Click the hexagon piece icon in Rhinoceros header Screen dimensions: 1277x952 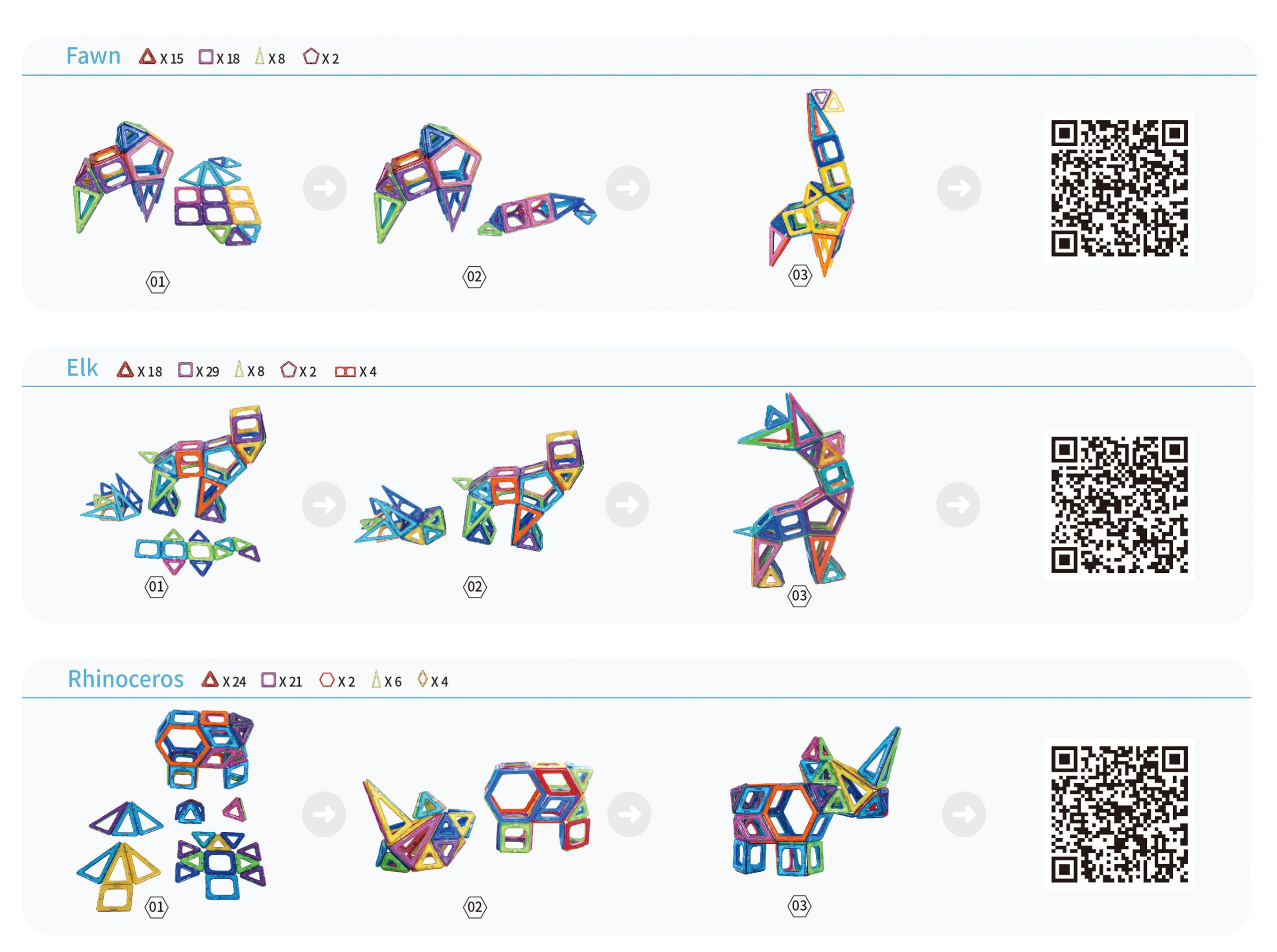click(327, 680)
